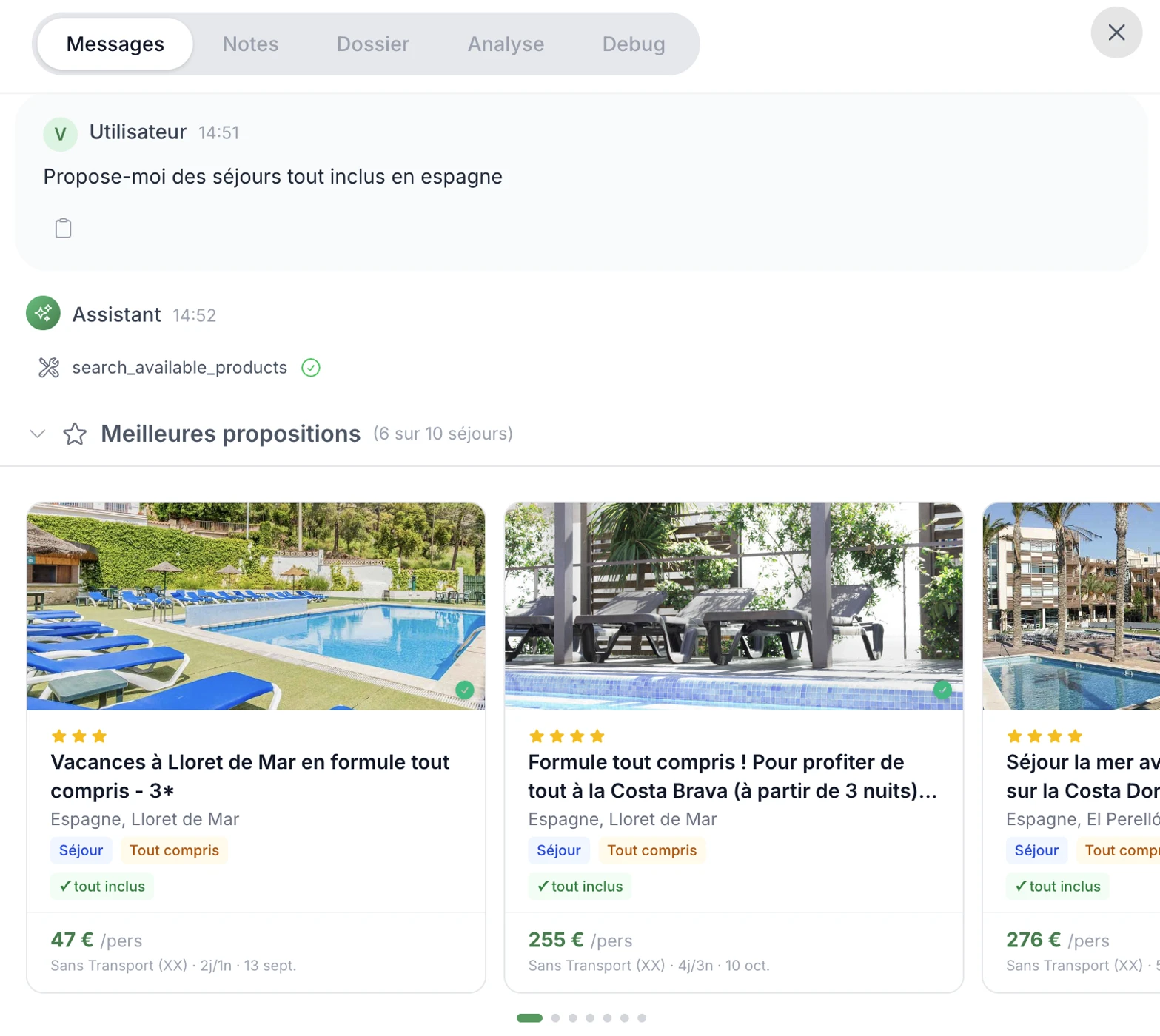1160x1036 pixels.
Task: Click the search_available_products tool icon
Action: [49, 368]
